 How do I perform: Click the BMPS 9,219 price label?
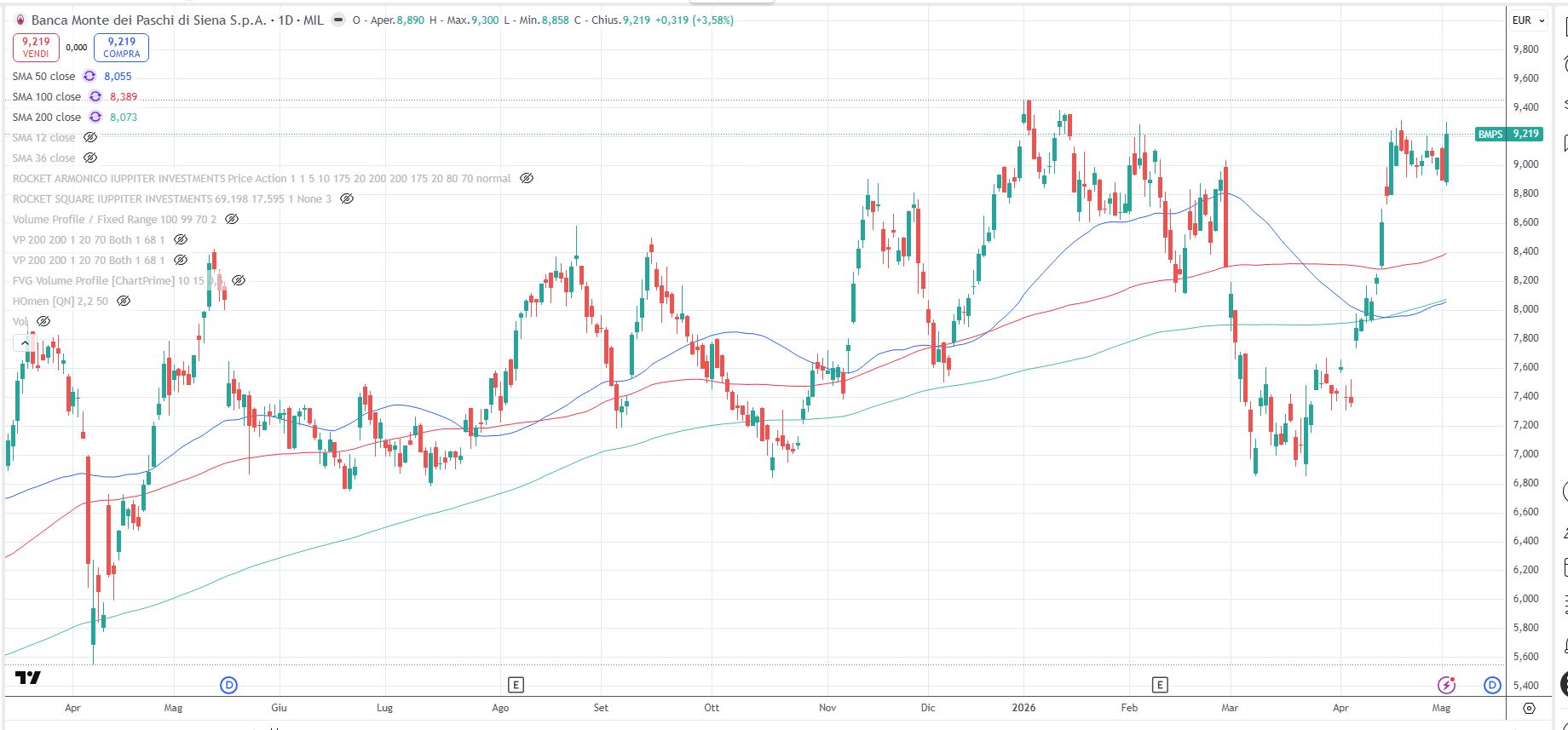click(1509, 134)
